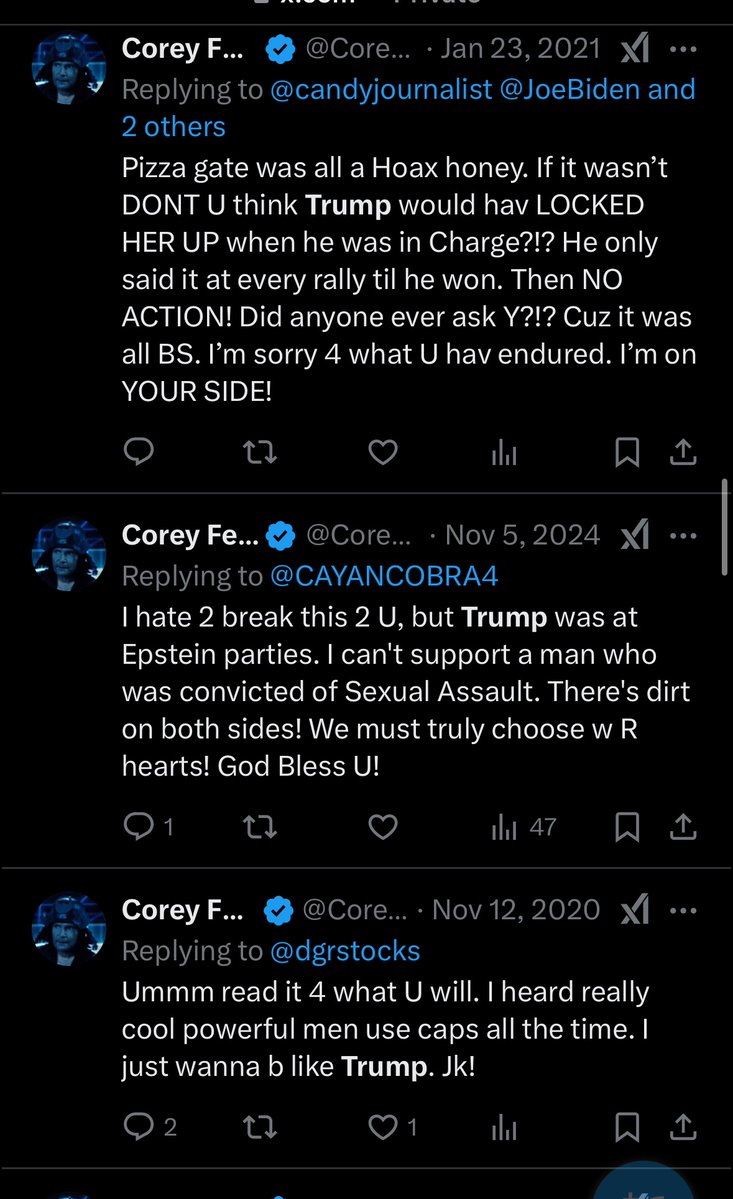The width and height of the screenshot is (733, 1199).
Task: Bookmark the Epstein parties tweet
Action: pos(627,827)
